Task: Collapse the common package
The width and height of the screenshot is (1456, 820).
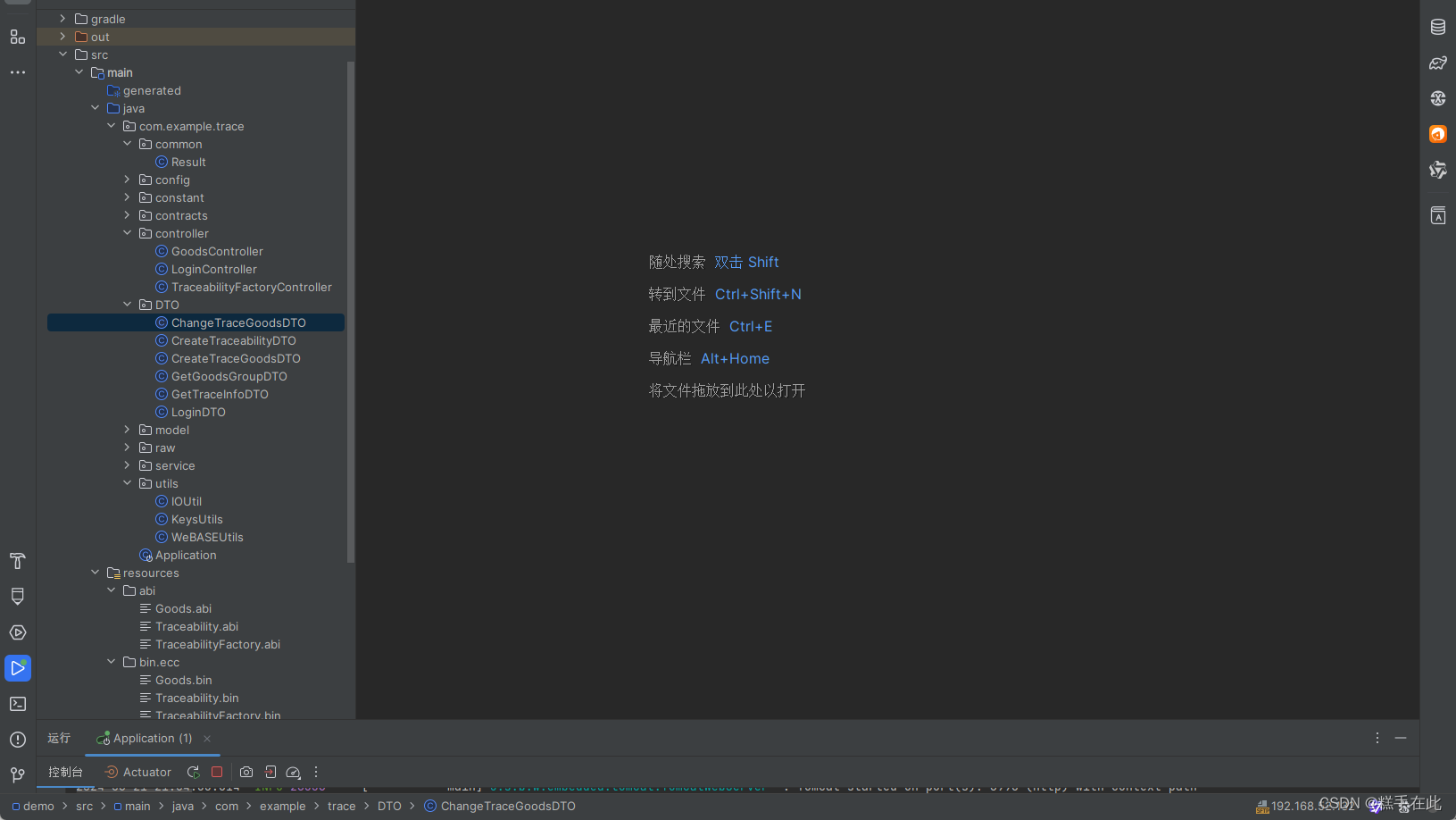Action: [127, 144]
